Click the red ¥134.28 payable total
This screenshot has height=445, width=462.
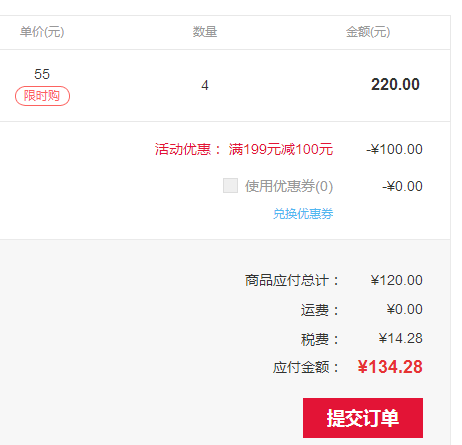point(390,367)
